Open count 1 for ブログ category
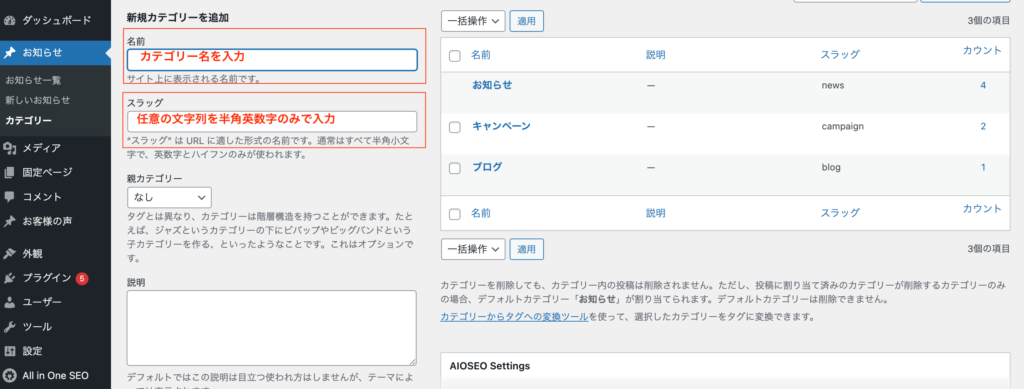 point(983,167)
